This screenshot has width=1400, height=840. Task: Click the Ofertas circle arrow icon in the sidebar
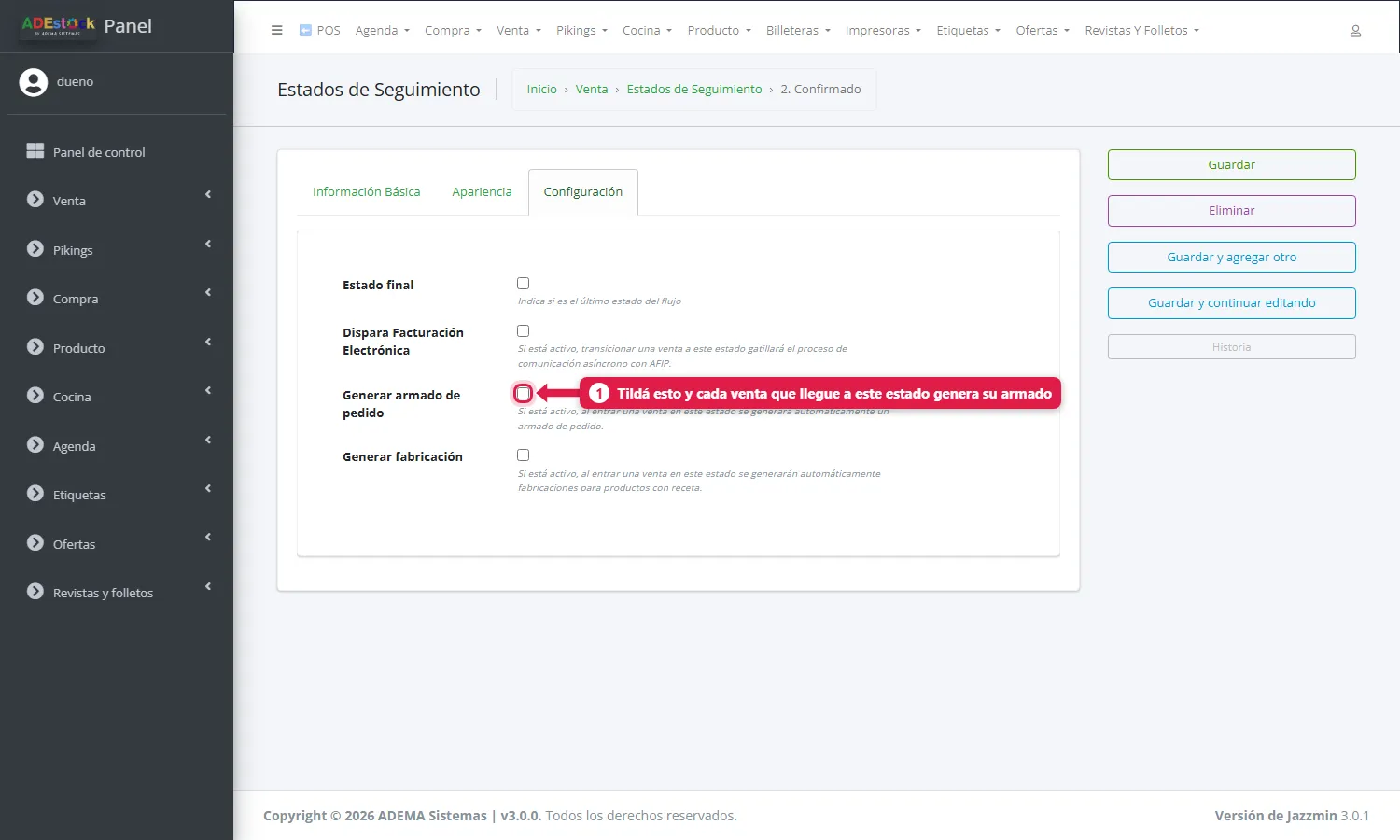[35, 543]
